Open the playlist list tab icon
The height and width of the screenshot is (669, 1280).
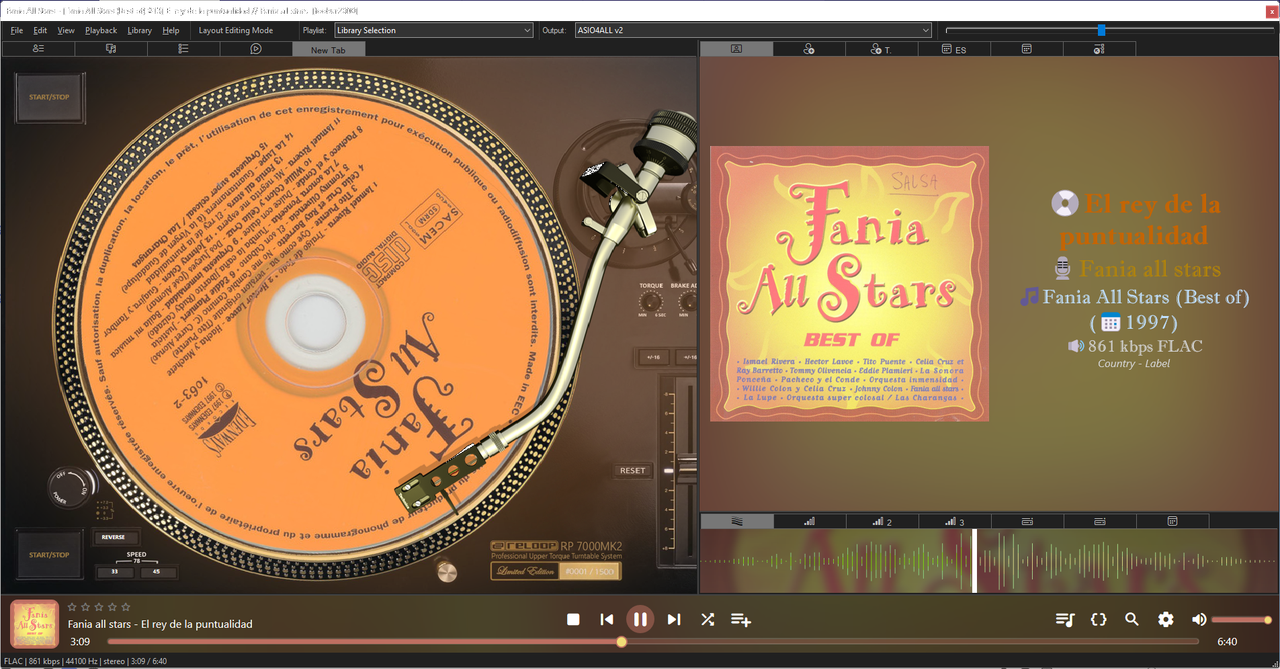click(x=183, y=48)
